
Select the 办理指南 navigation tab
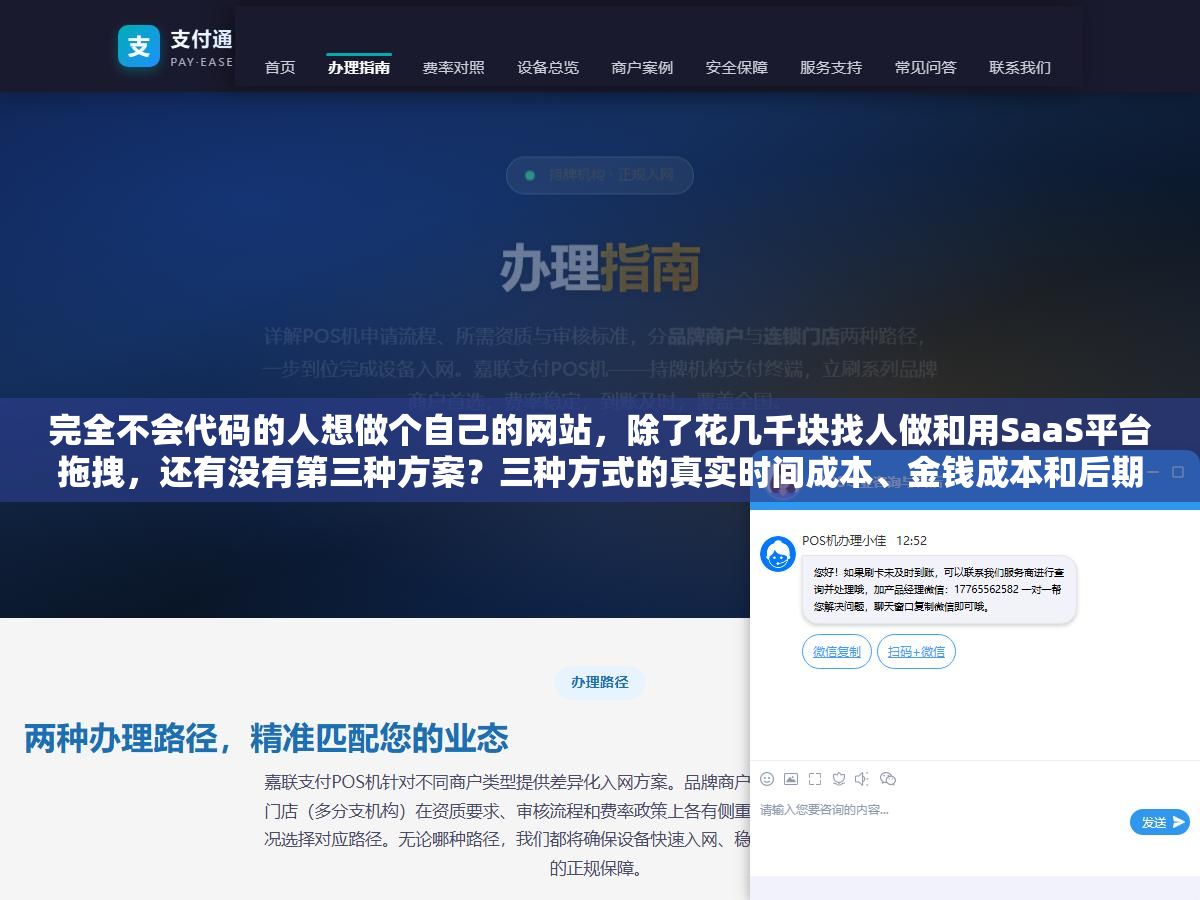359,67
